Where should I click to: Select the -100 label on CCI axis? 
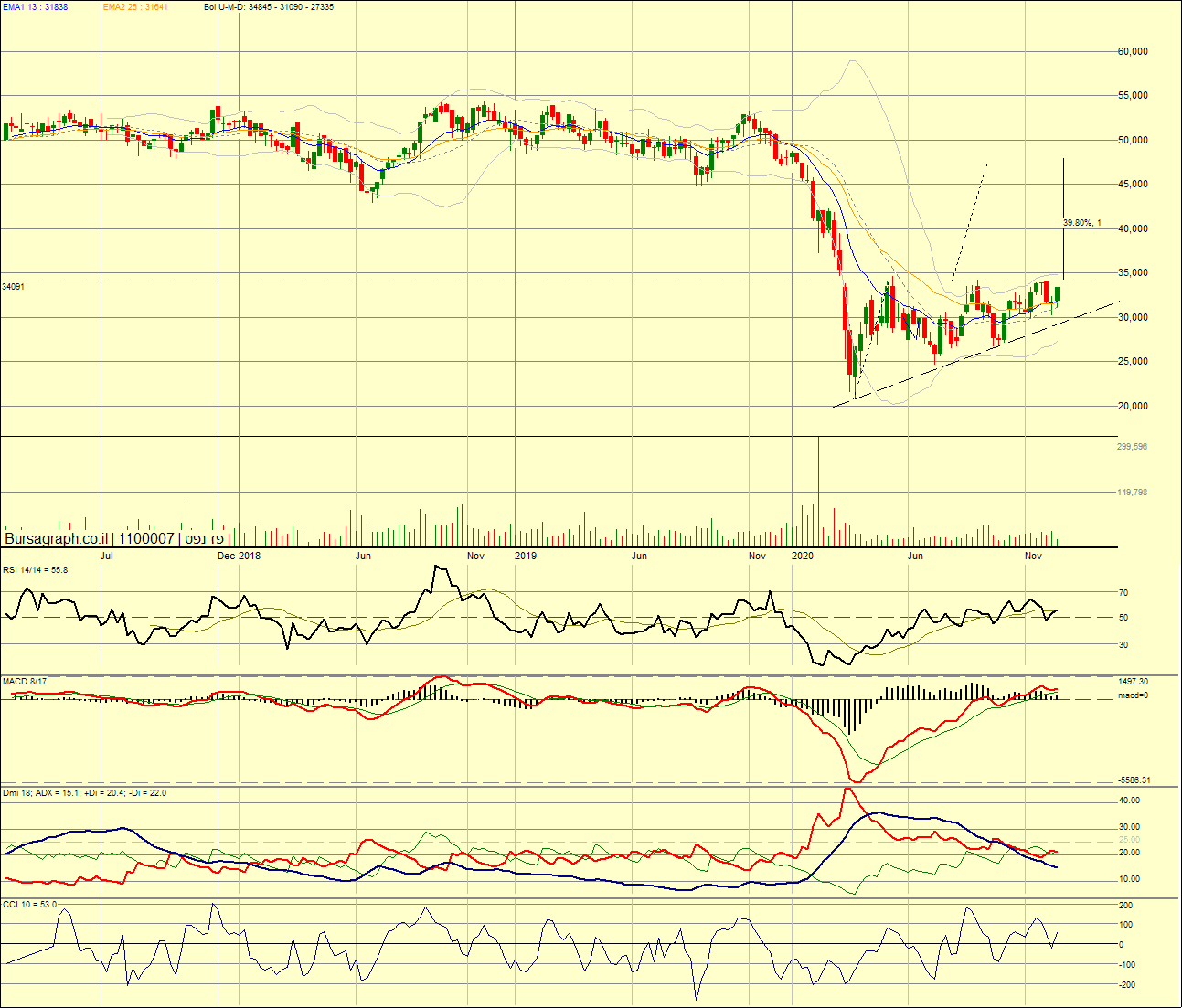[1127, 965]
